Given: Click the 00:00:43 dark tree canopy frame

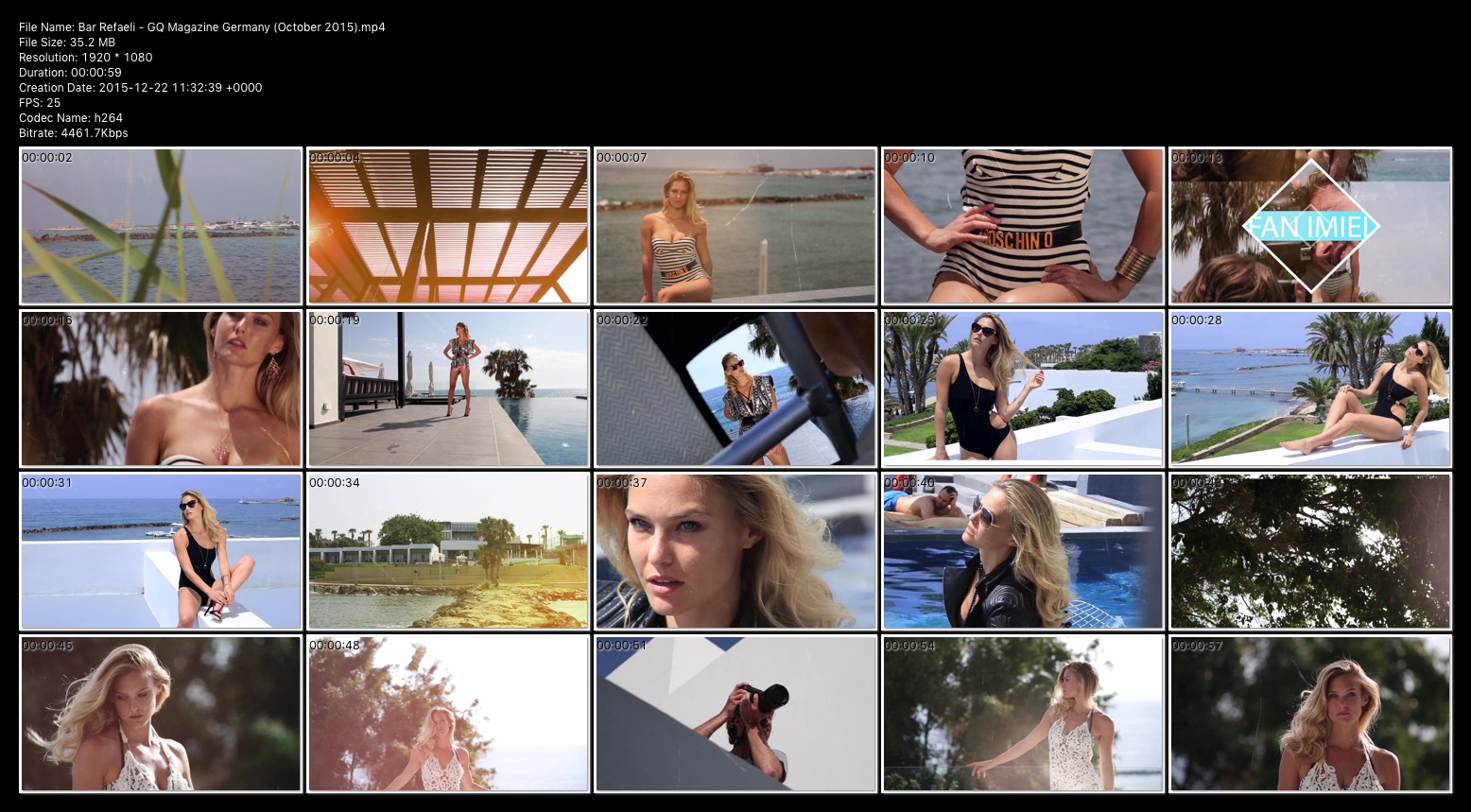Looking at the screenshot, I should coord(1310,551).
